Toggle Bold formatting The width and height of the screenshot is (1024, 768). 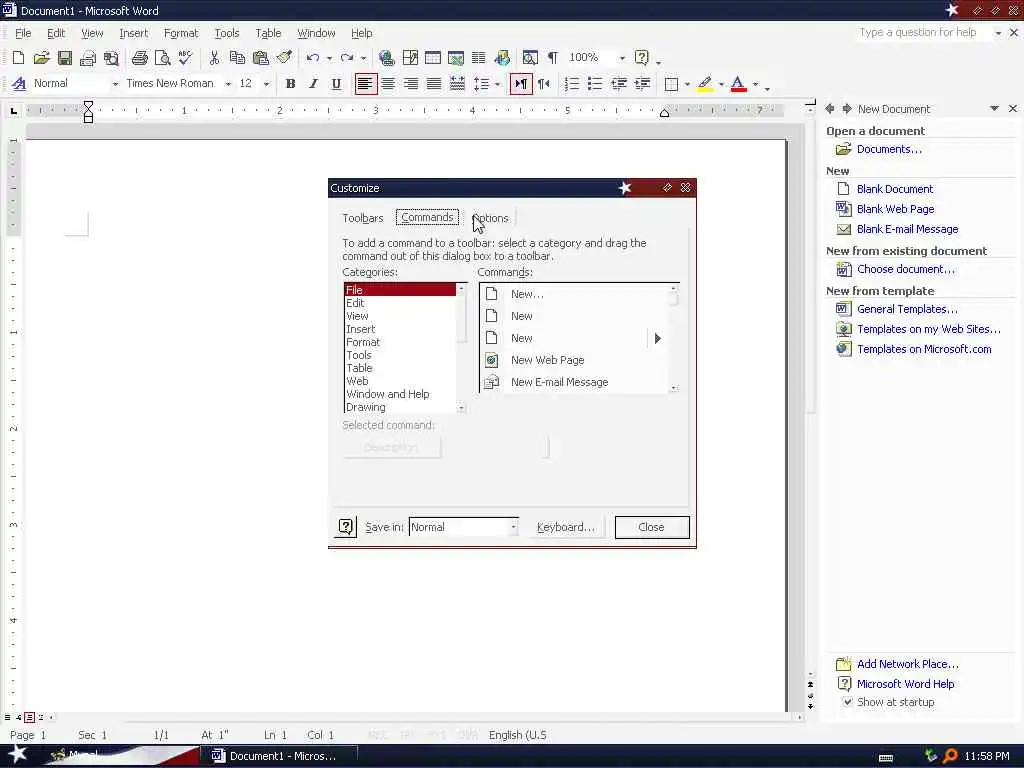point(291,84)
